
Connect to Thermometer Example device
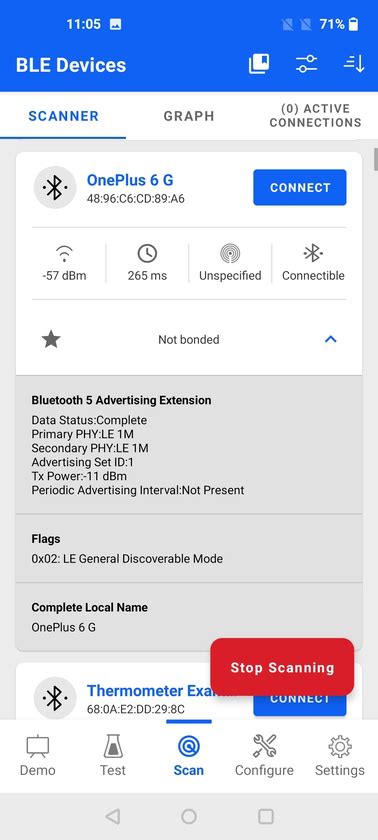tap(300, 704)
